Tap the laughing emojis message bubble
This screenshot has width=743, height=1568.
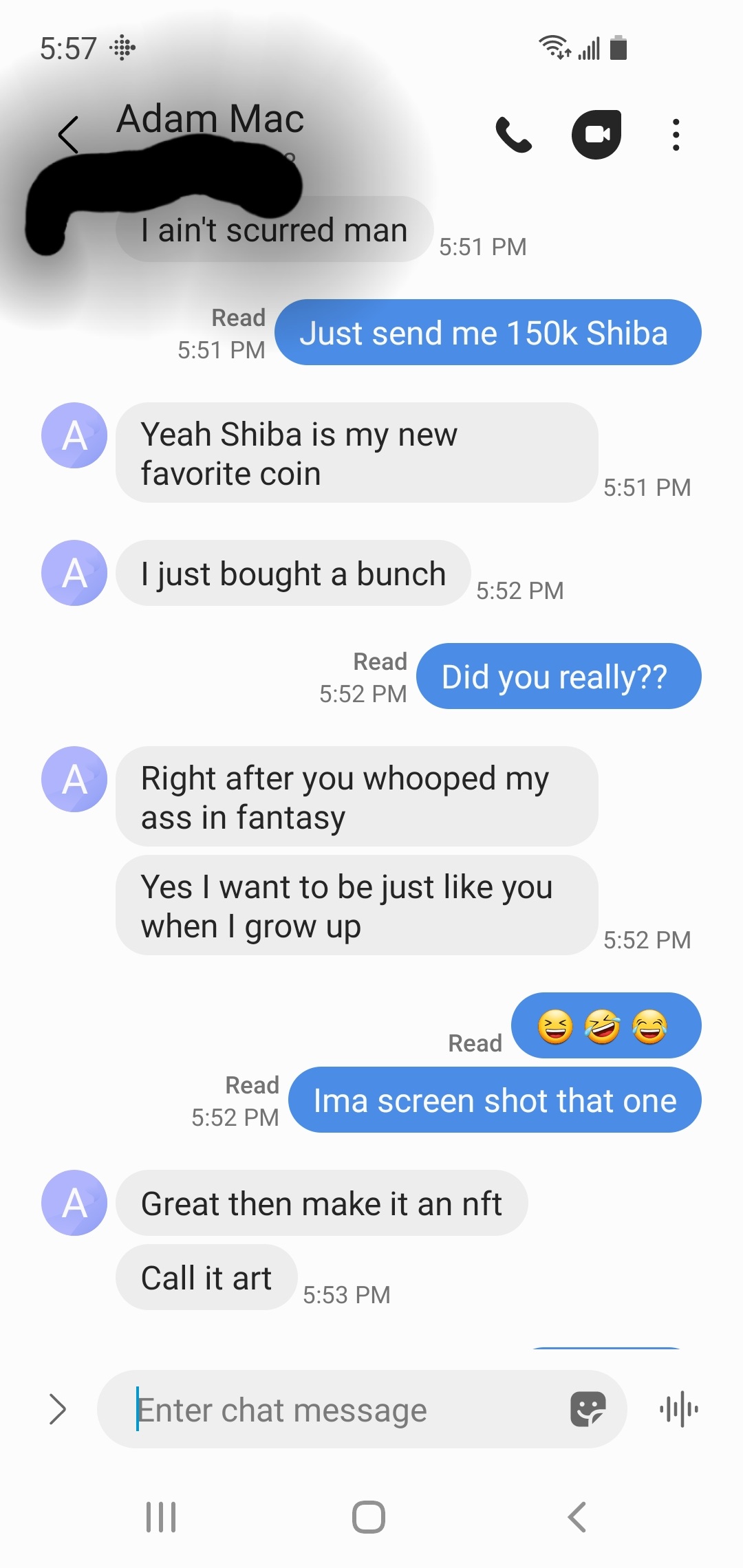click(x=606, y=1025)
